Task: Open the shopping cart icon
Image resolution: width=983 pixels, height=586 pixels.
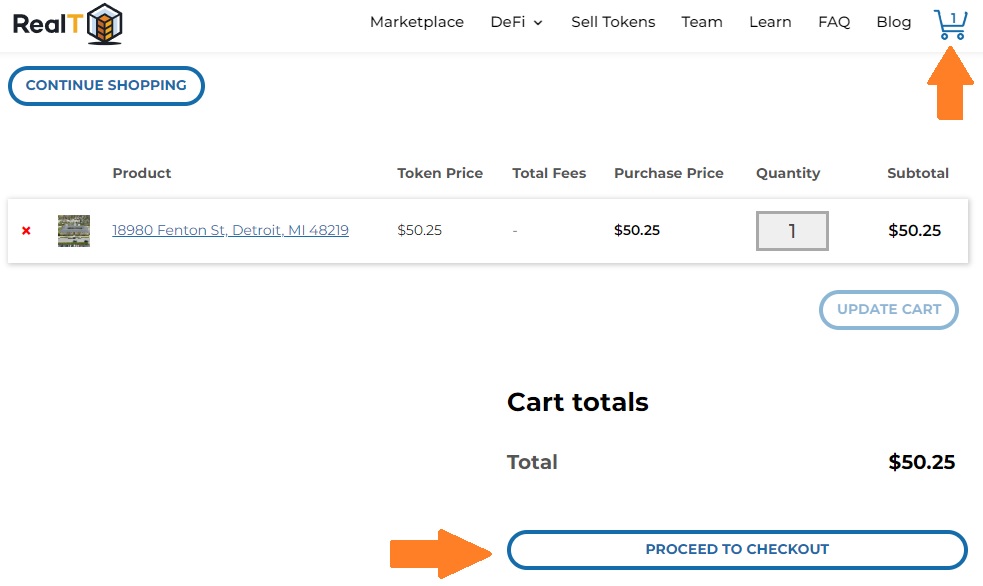Action: point(950,24)
